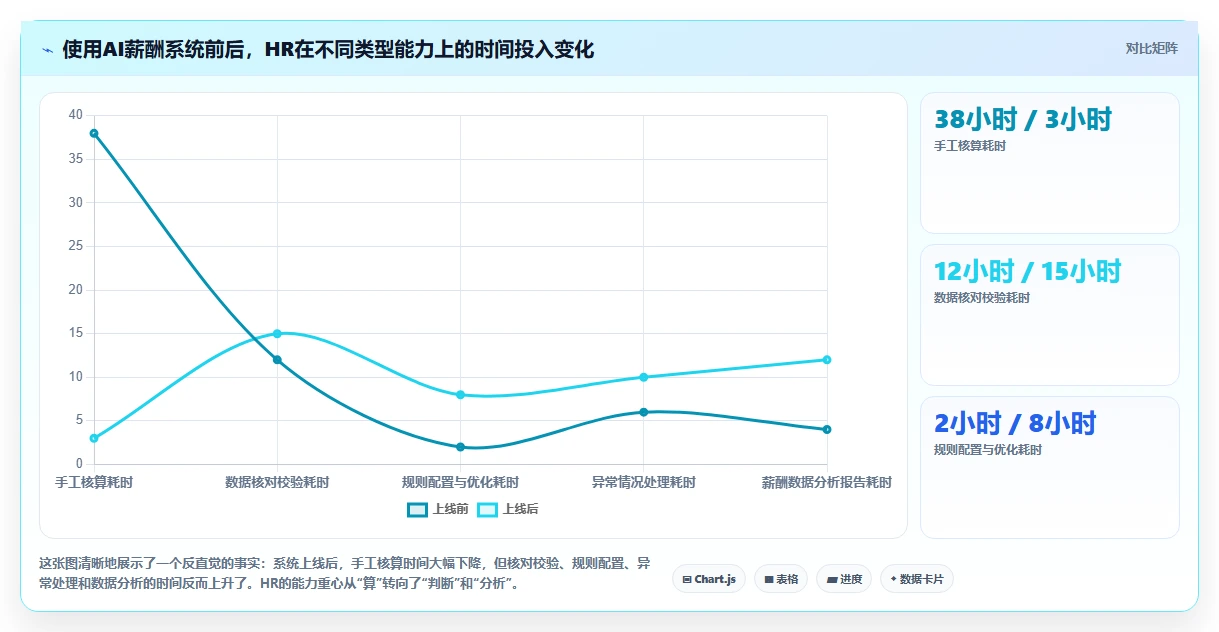Click the y-axis value 35

pyautogui.click(x=76, y=159)
